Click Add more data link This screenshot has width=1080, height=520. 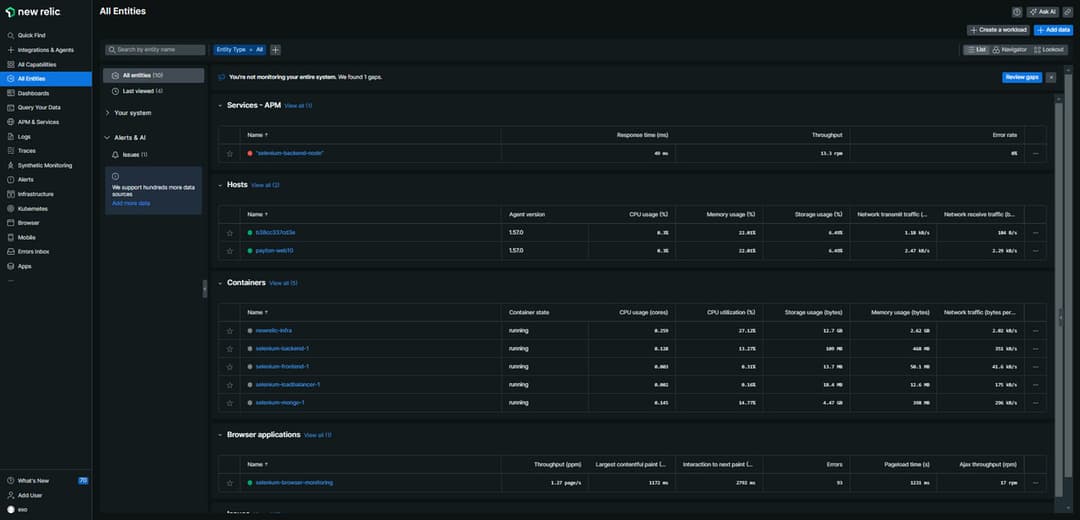[131, 203]
